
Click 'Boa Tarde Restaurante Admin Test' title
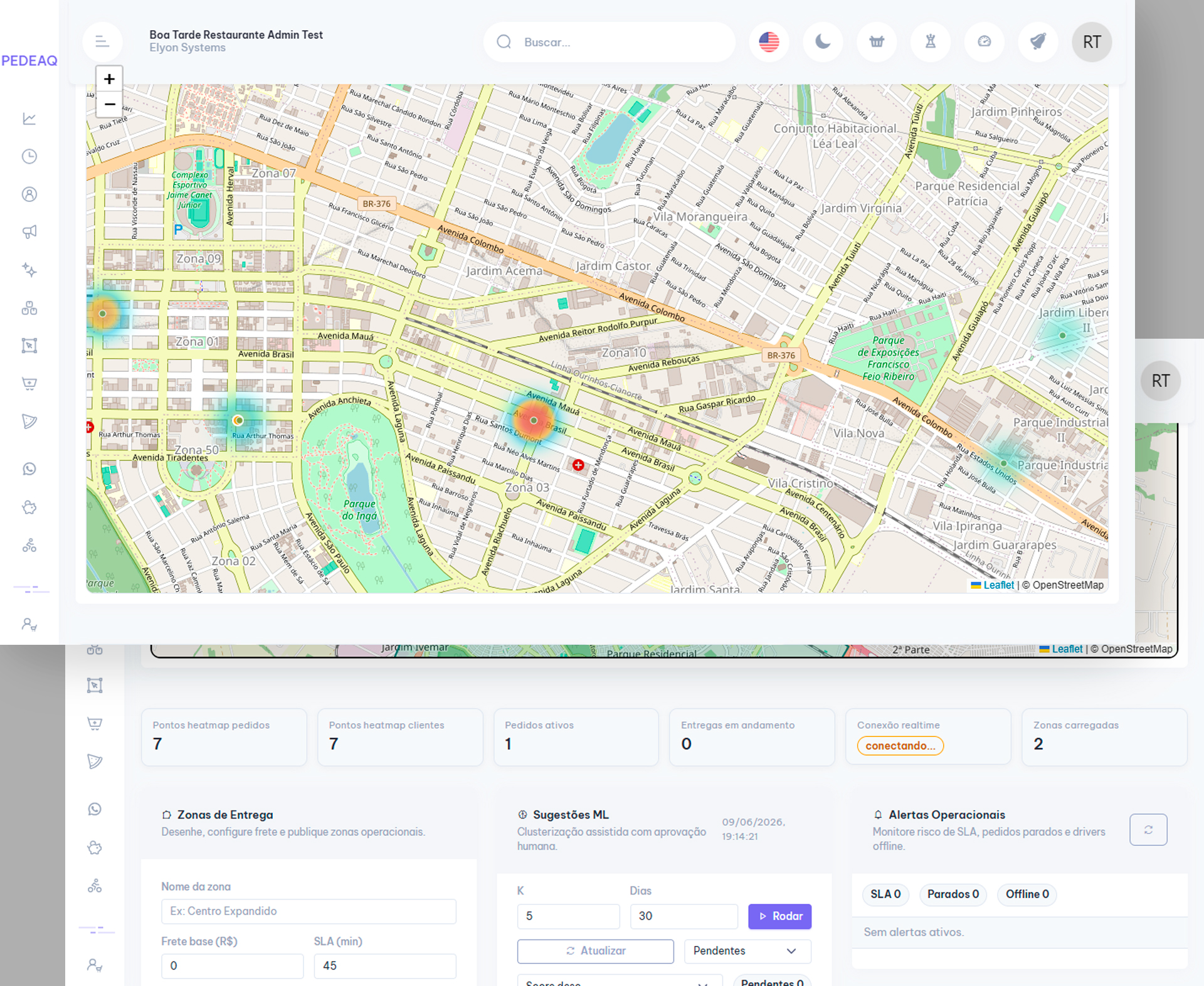pyautogui.click(x=236, y=35)
